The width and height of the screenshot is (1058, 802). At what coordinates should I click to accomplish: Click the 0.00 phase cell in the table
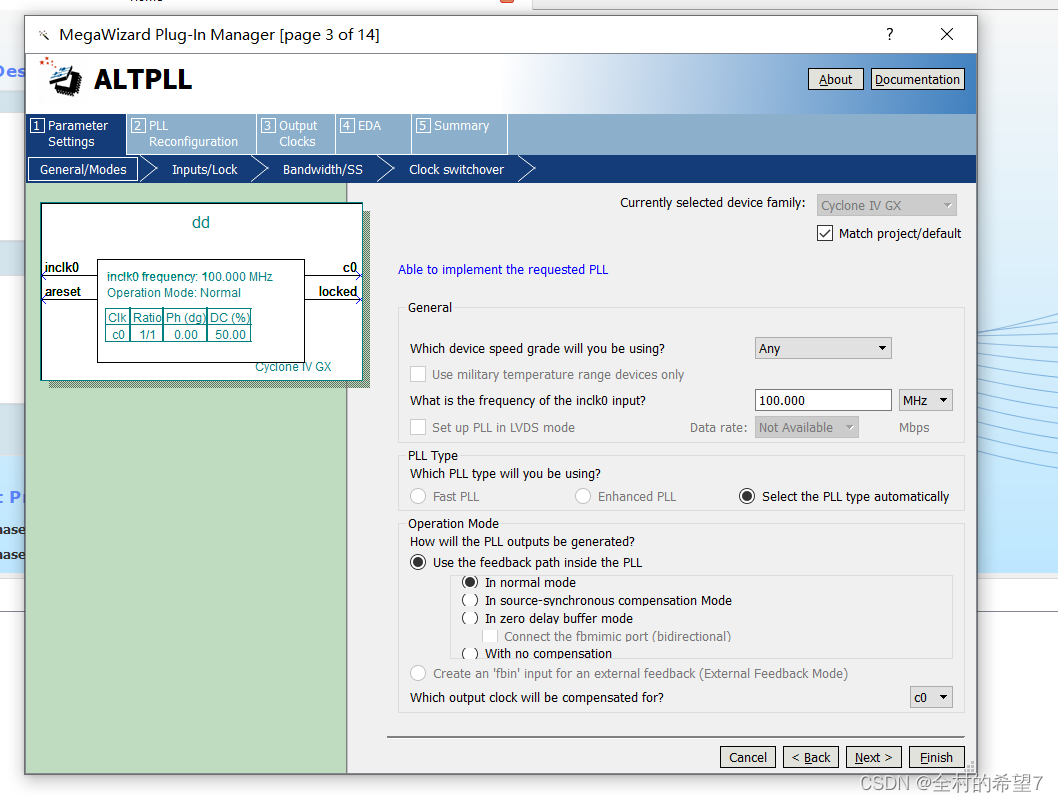pos(186,335)
